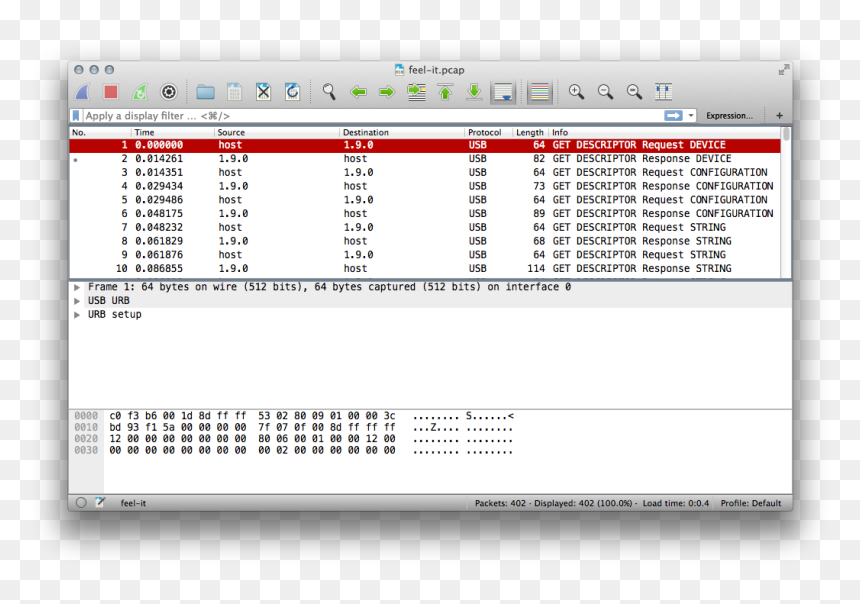Sort by the Time column header
The height and width of the screenshot is (604, 860).
coord(173,132)
